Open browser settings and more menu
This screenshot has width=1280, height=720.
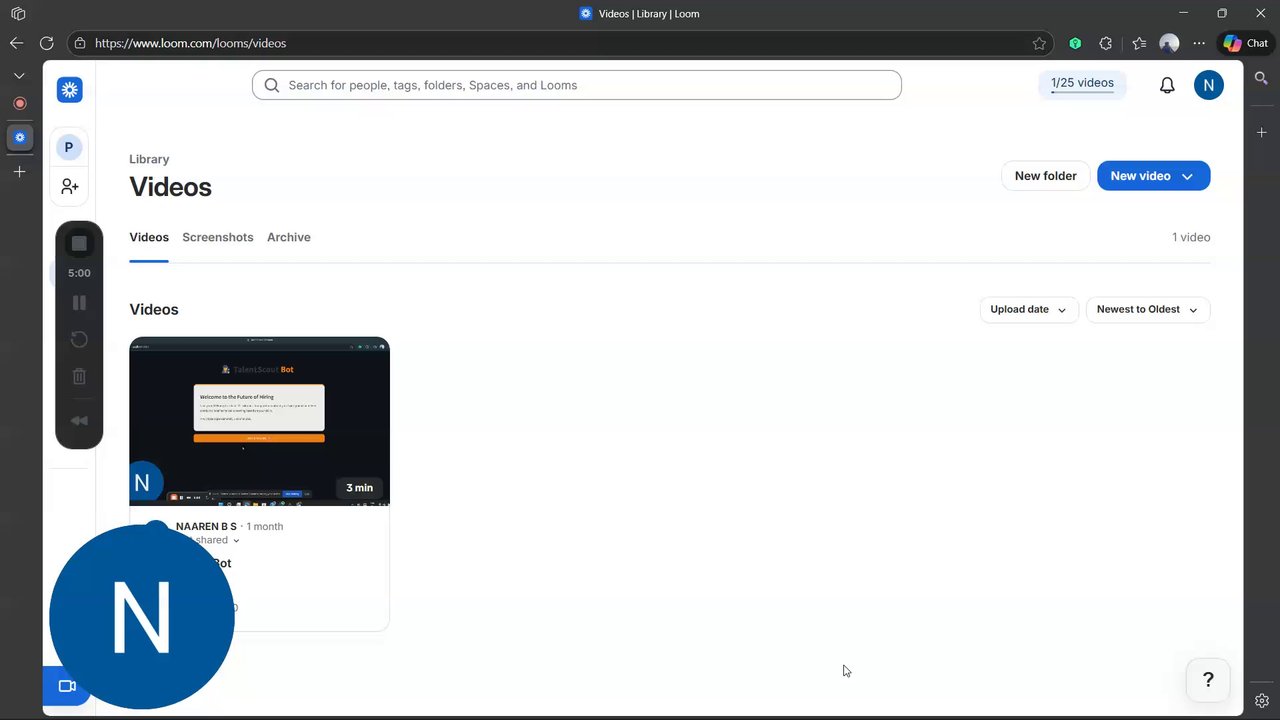click(x=1199, y=43)
